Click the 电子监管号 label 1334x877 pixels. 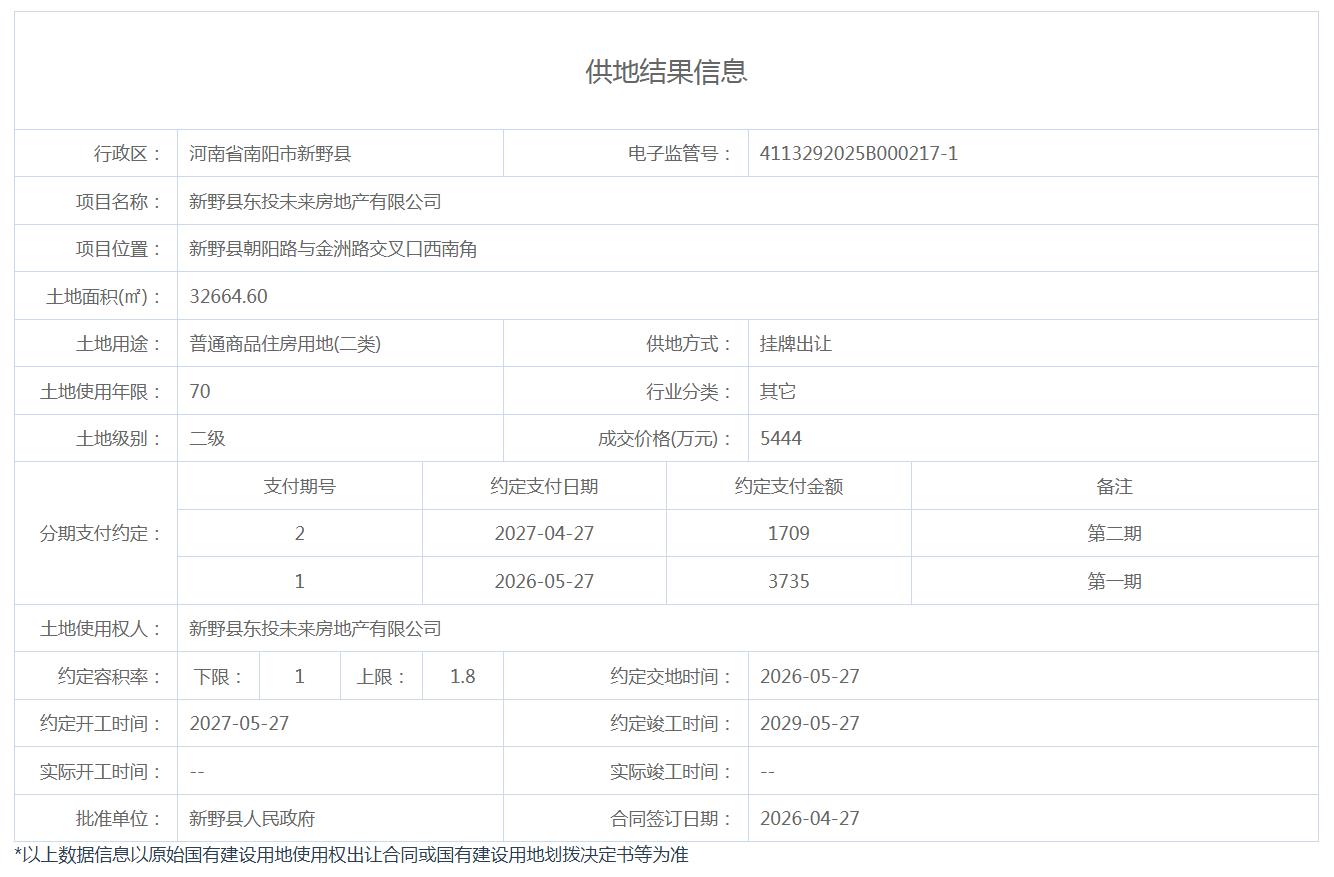pyautogui.click(x=680, y=154)
